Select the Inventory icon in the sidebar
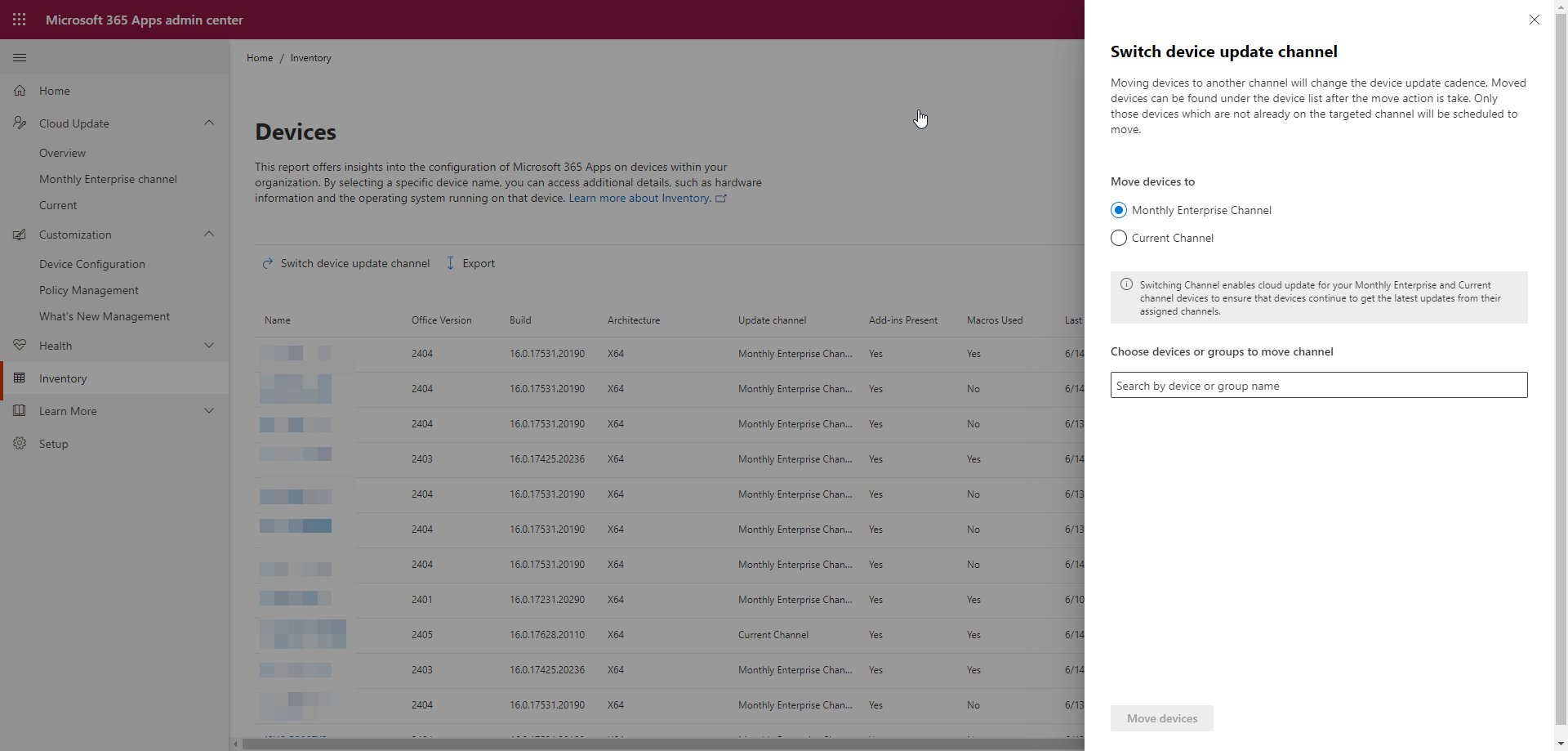 coord(20,378)
